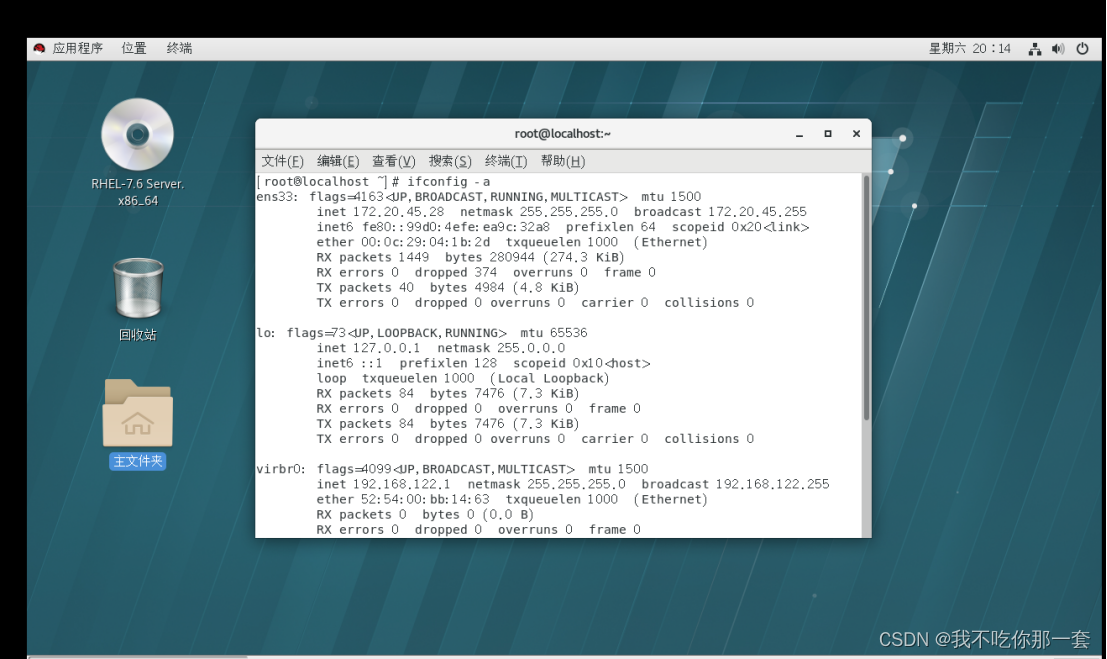
Task: Click the terminal vertical scrollbar thumb
Action: coord(866,298)
